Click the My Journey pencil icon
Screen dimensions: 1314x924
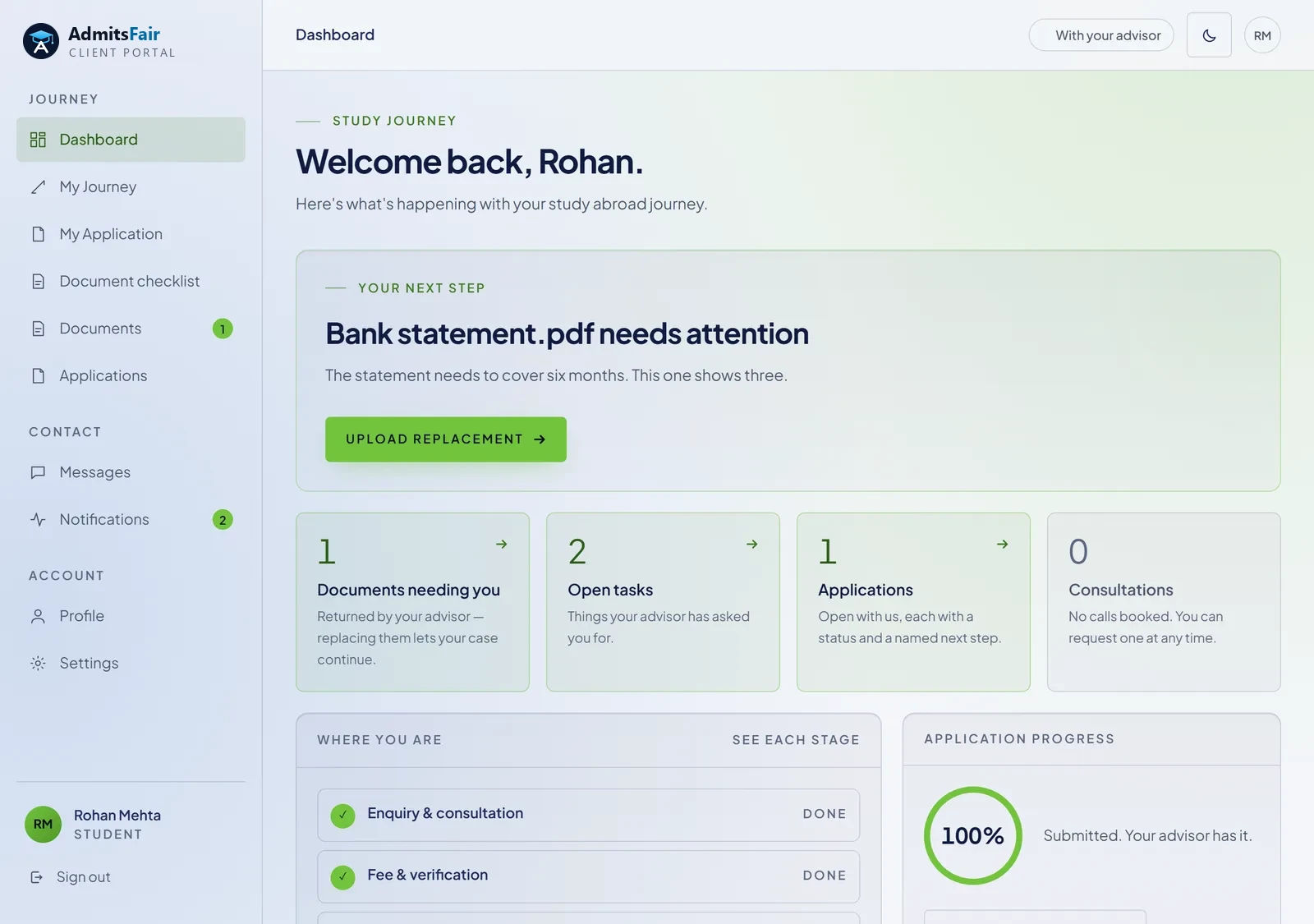pos(38,187)
